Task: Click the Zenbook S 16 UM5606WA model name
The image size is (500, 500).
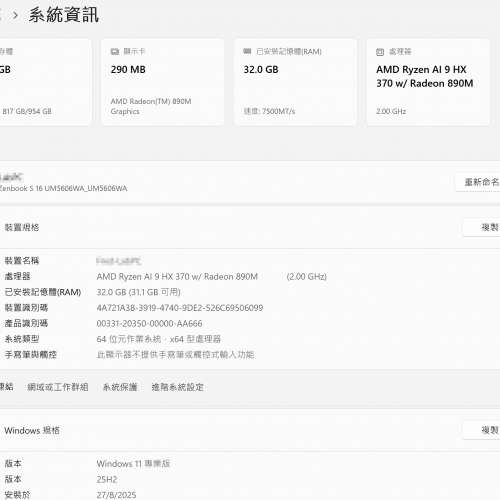Action: tap(63, 188)
